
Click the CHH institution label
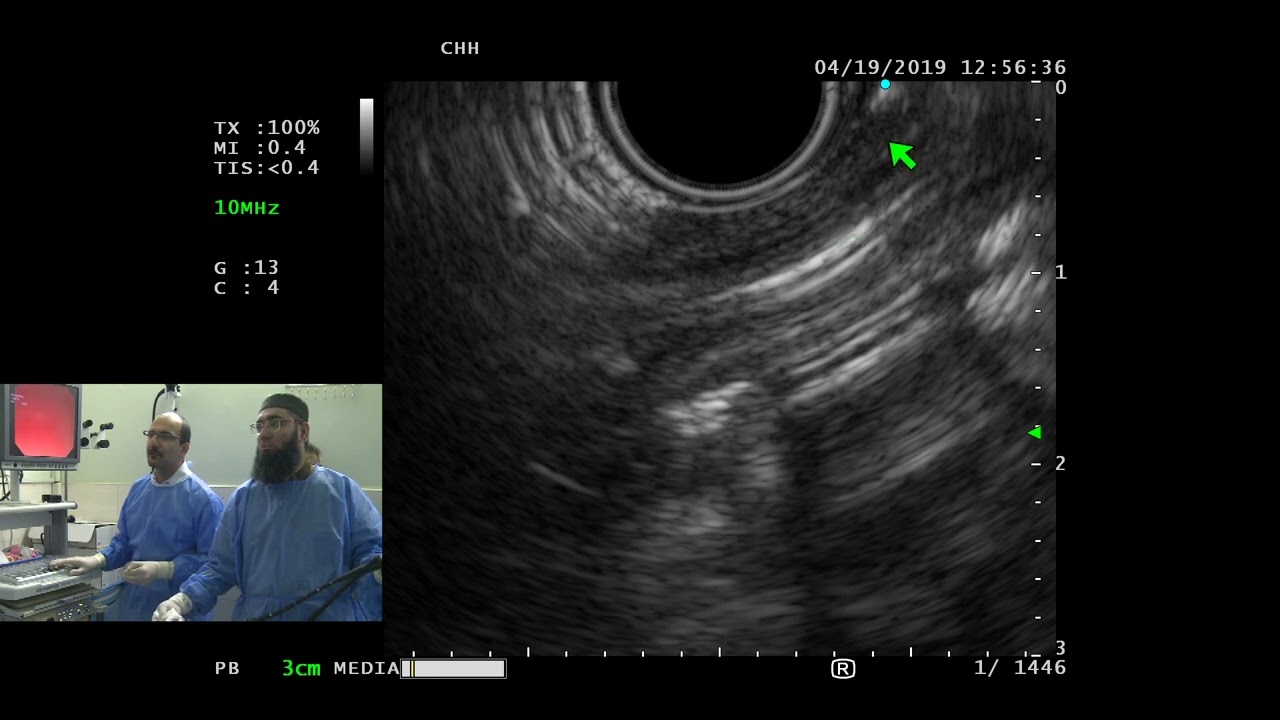coord(460,48)
